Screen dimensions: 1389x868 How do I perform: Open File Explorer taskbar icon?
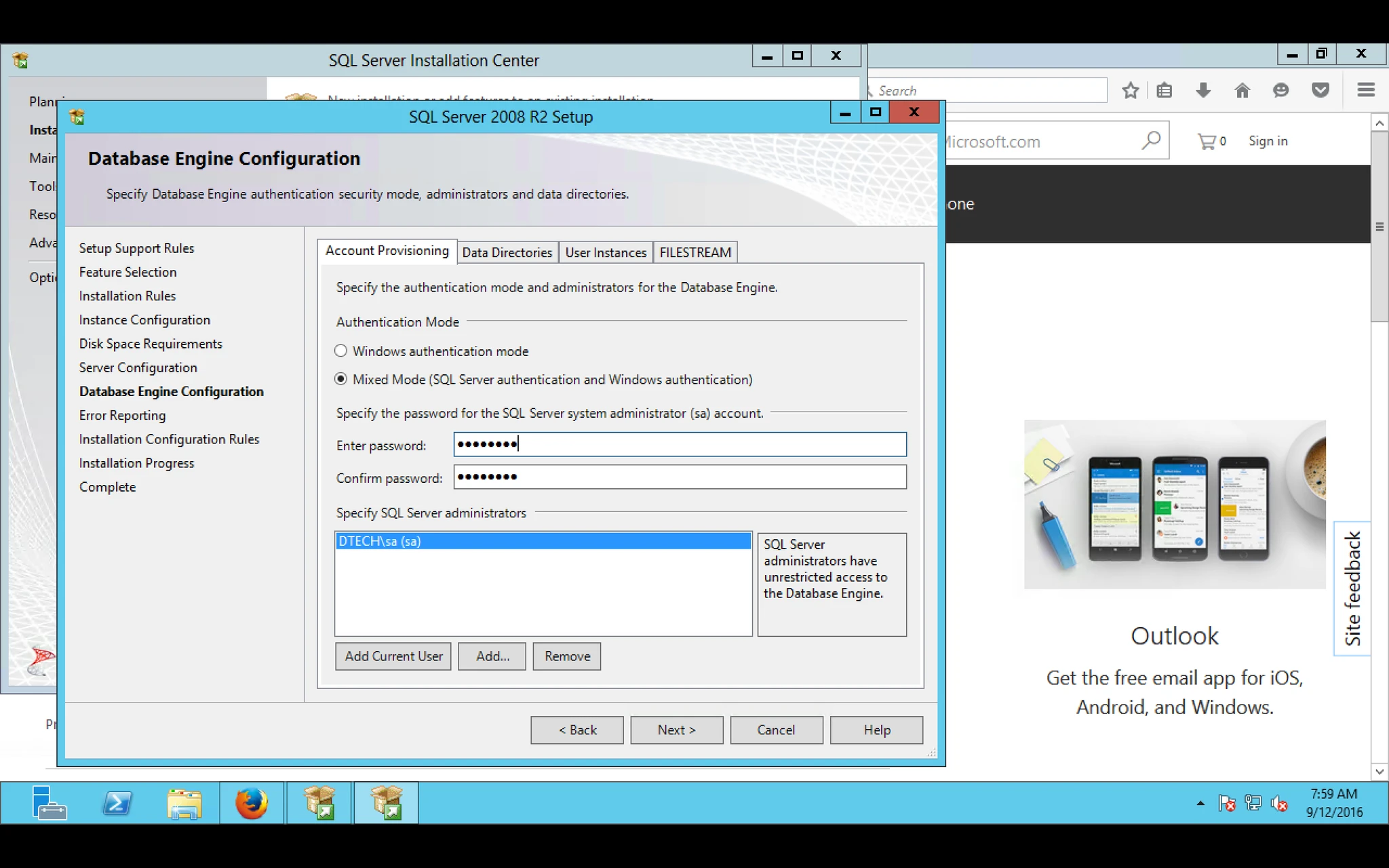point(184,803)
